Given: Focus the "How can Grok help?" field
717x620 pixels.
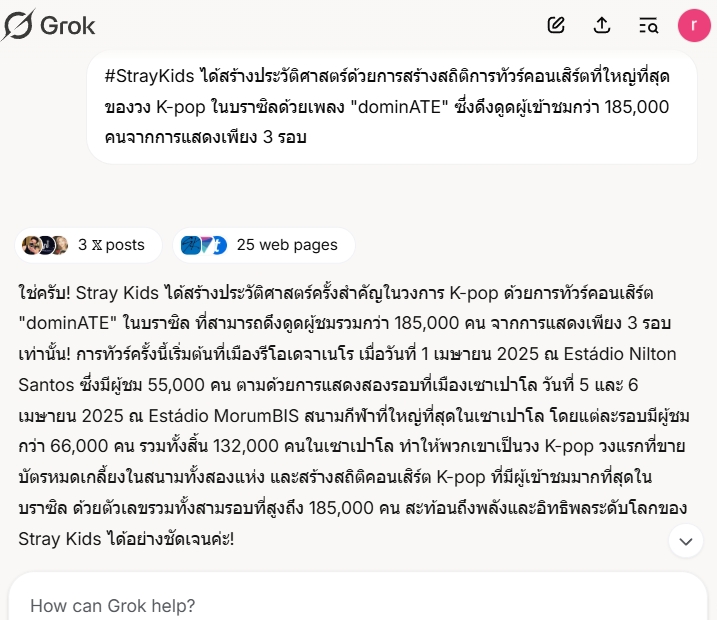Looking at the screenshot, I should coord(358,605).
